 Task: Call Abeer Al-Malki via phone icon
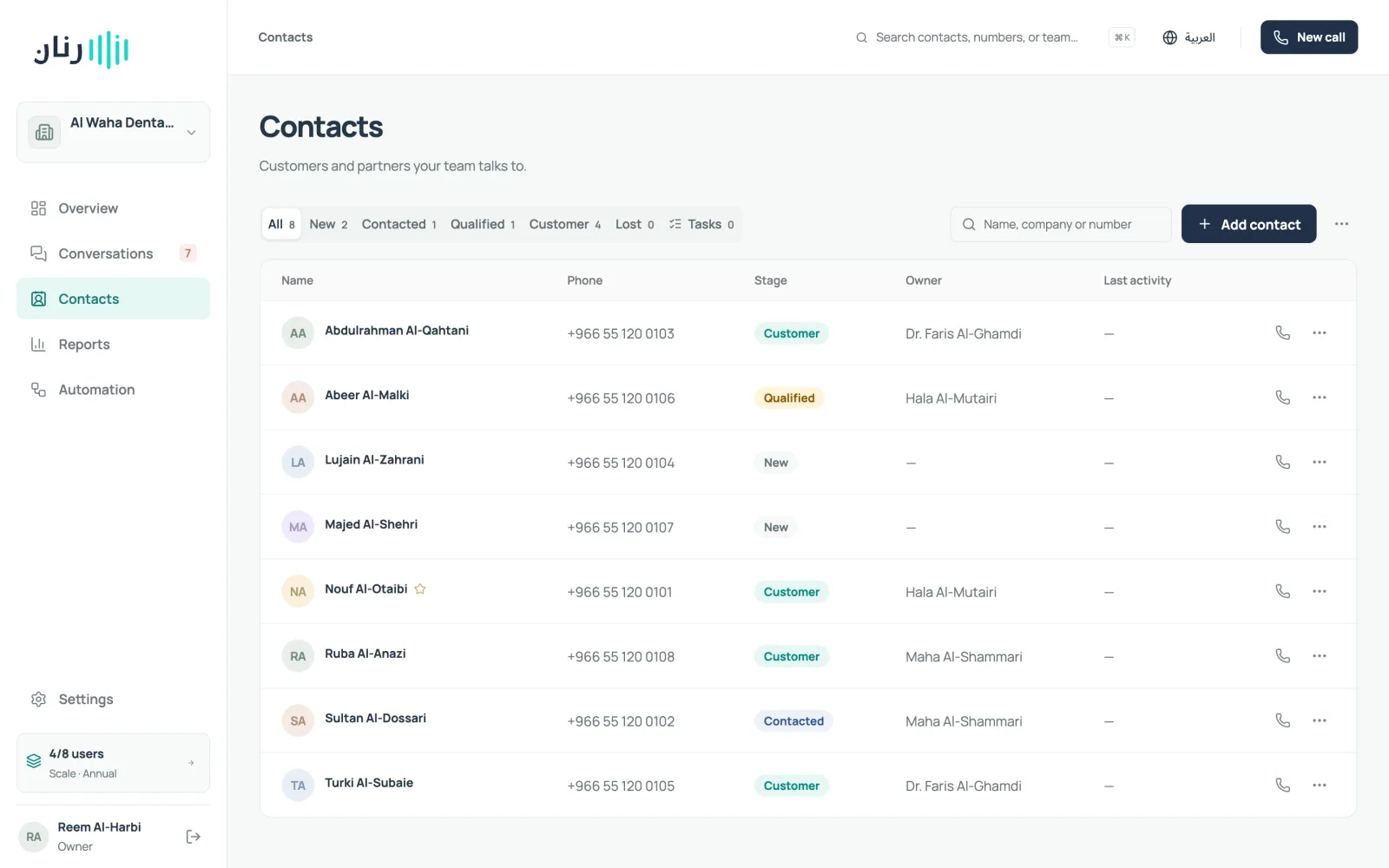pos(1282,398)
